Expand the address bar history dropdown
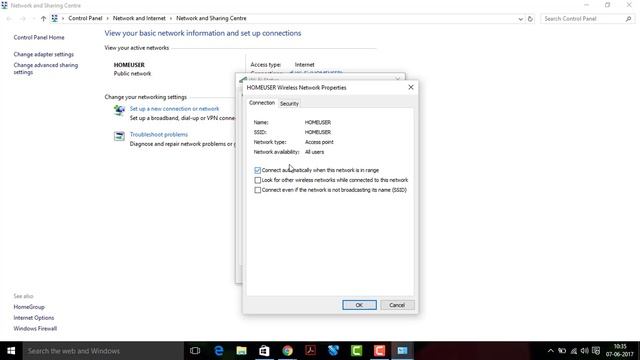 click(x=520, y=19)
